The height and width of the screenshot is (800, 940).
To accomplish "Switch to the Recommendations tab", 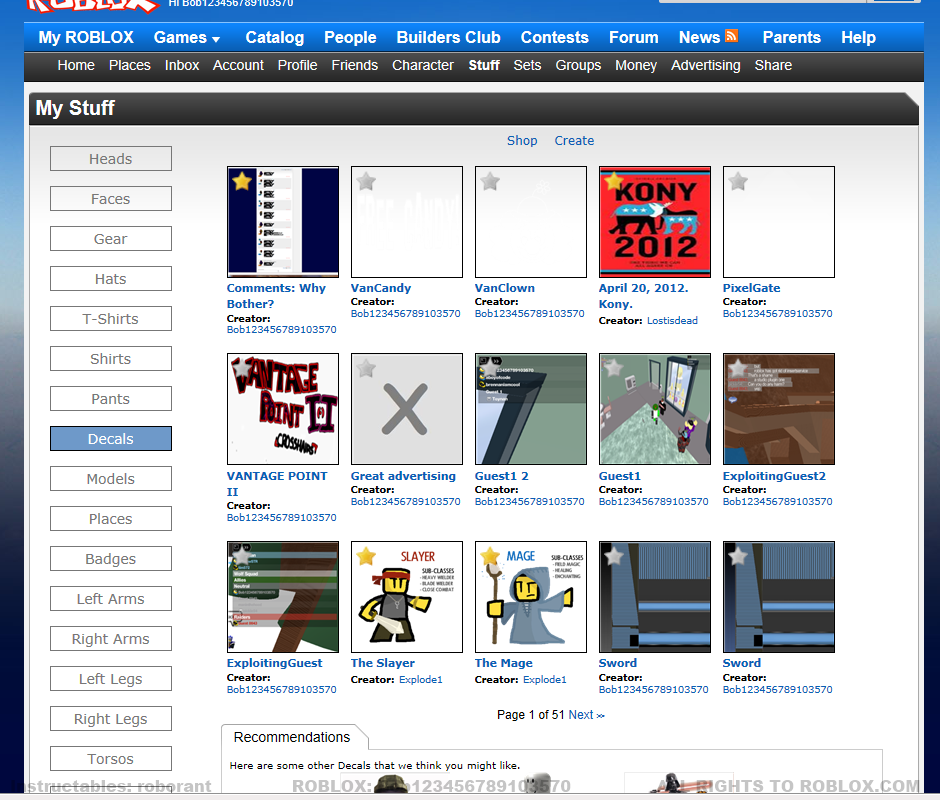I will click(x=294, y=737).
